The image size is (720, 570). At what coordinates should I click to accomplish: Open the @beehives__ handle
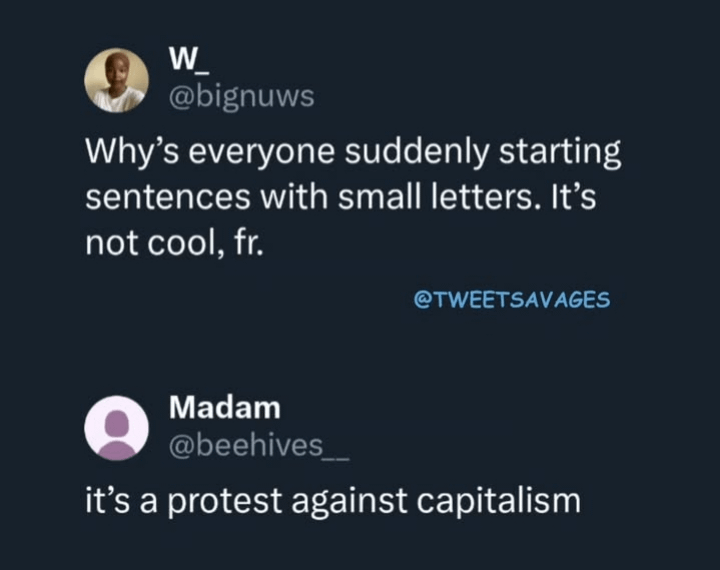[260, 444]
